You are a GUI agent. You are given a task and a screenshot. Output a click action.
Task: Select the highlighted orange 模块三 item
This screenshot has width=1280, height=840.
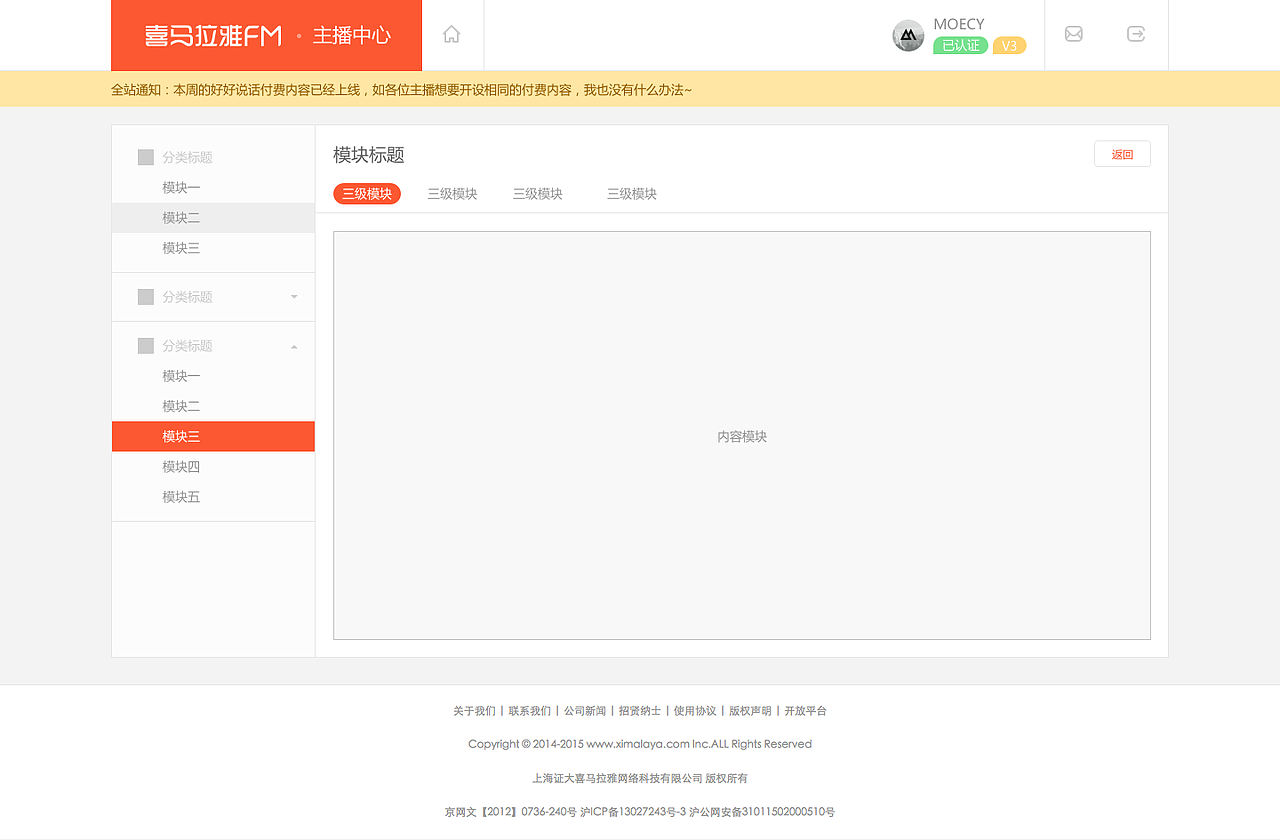tap(179, 436)
